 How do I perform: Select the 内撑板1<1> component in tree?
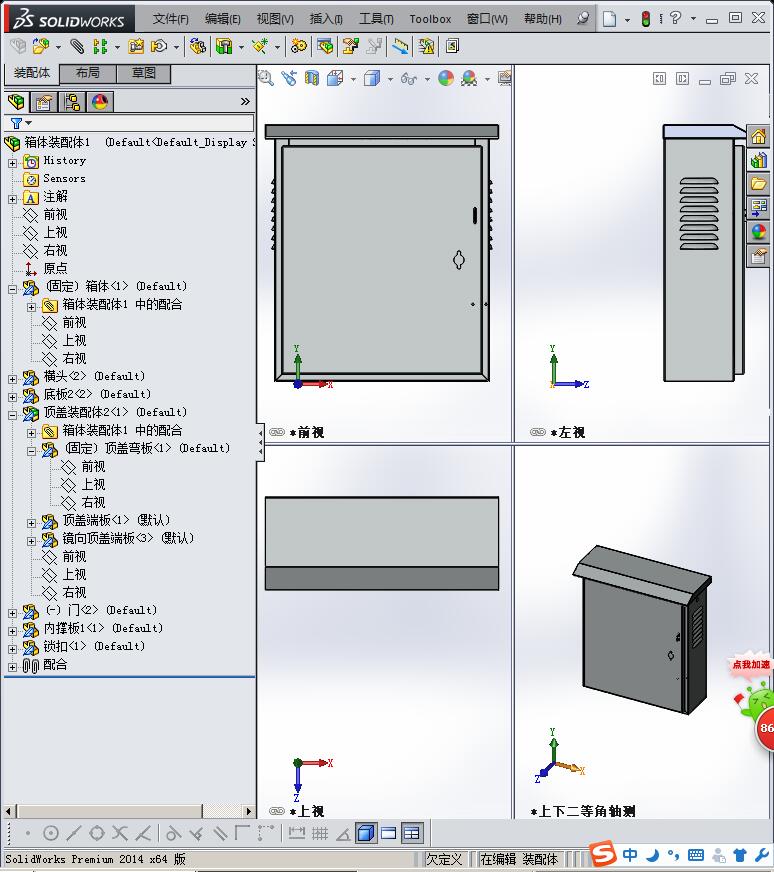pos(103,628)
